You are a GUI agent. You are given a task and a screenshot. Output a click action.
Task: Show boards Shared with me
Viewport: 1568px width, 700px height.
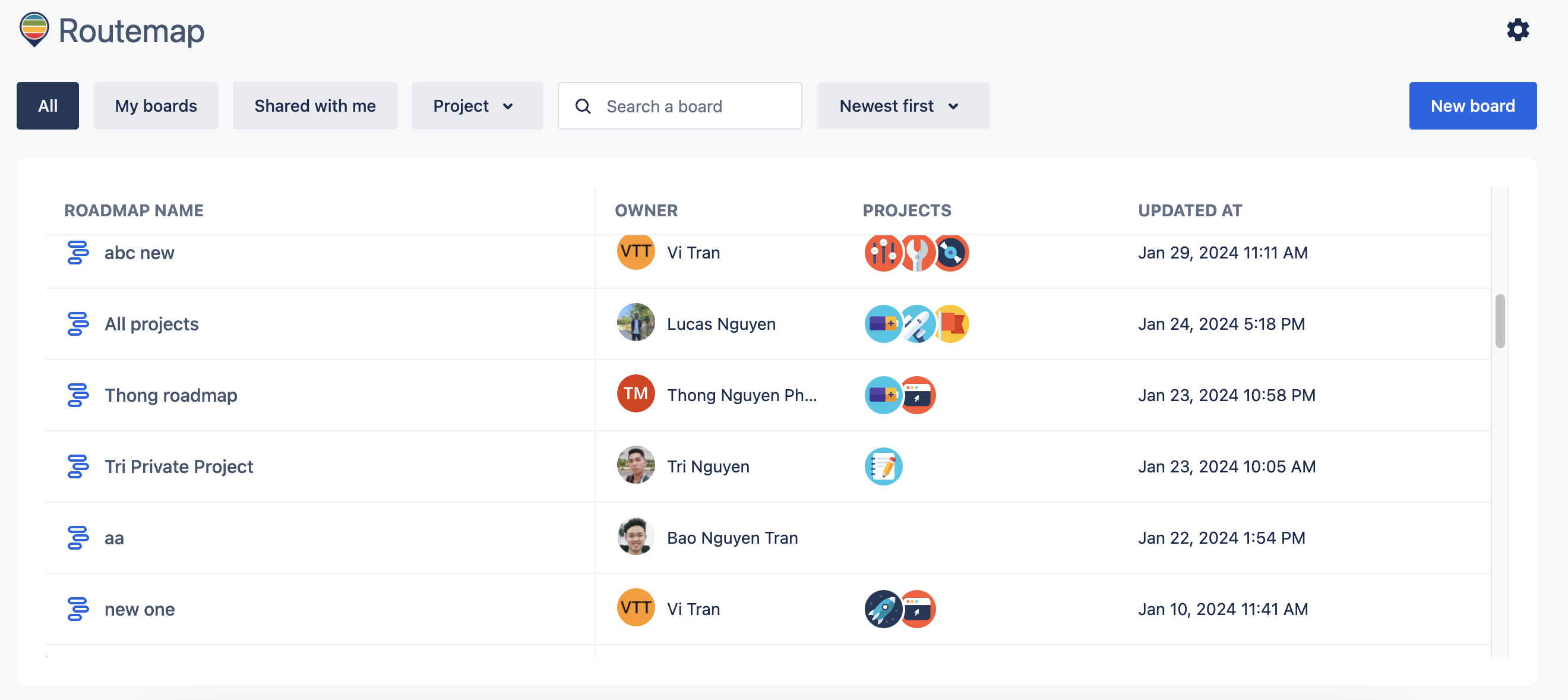click(x=315, y=106)
